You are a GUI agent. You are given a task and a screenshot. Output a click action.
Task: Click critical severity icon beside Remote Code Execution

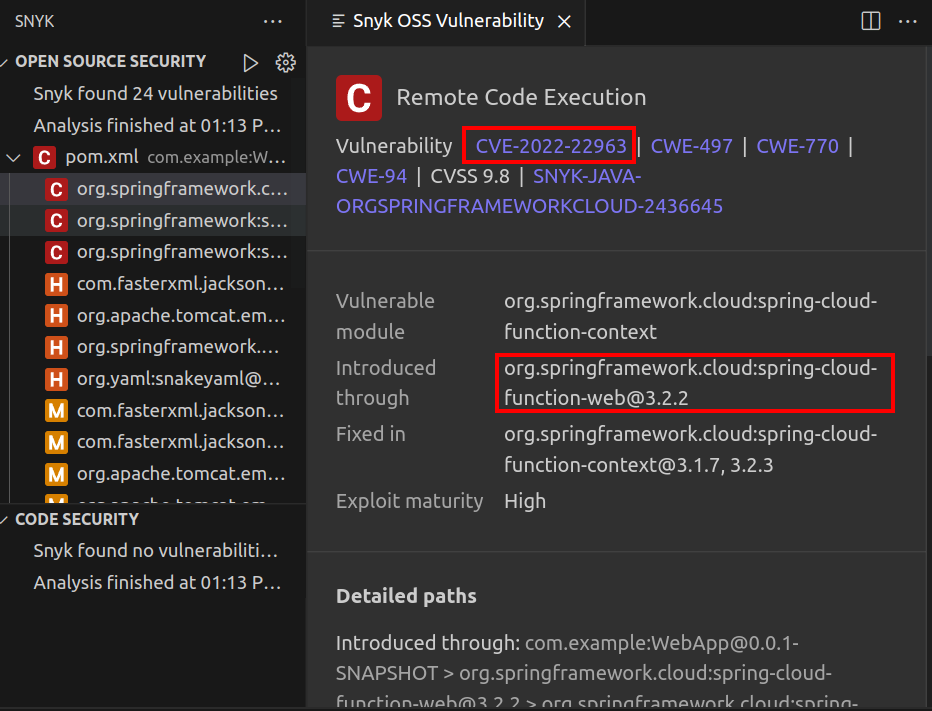click(358, 98)
